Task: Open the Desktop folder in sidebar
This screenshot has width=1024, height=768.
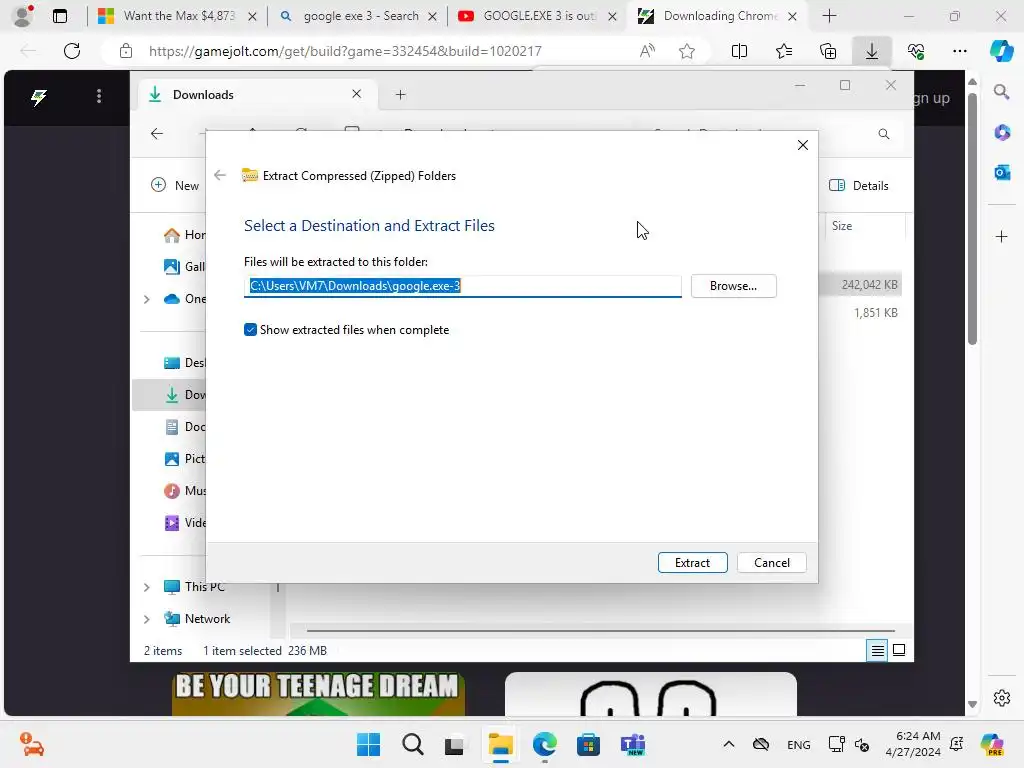Action: 184,362
